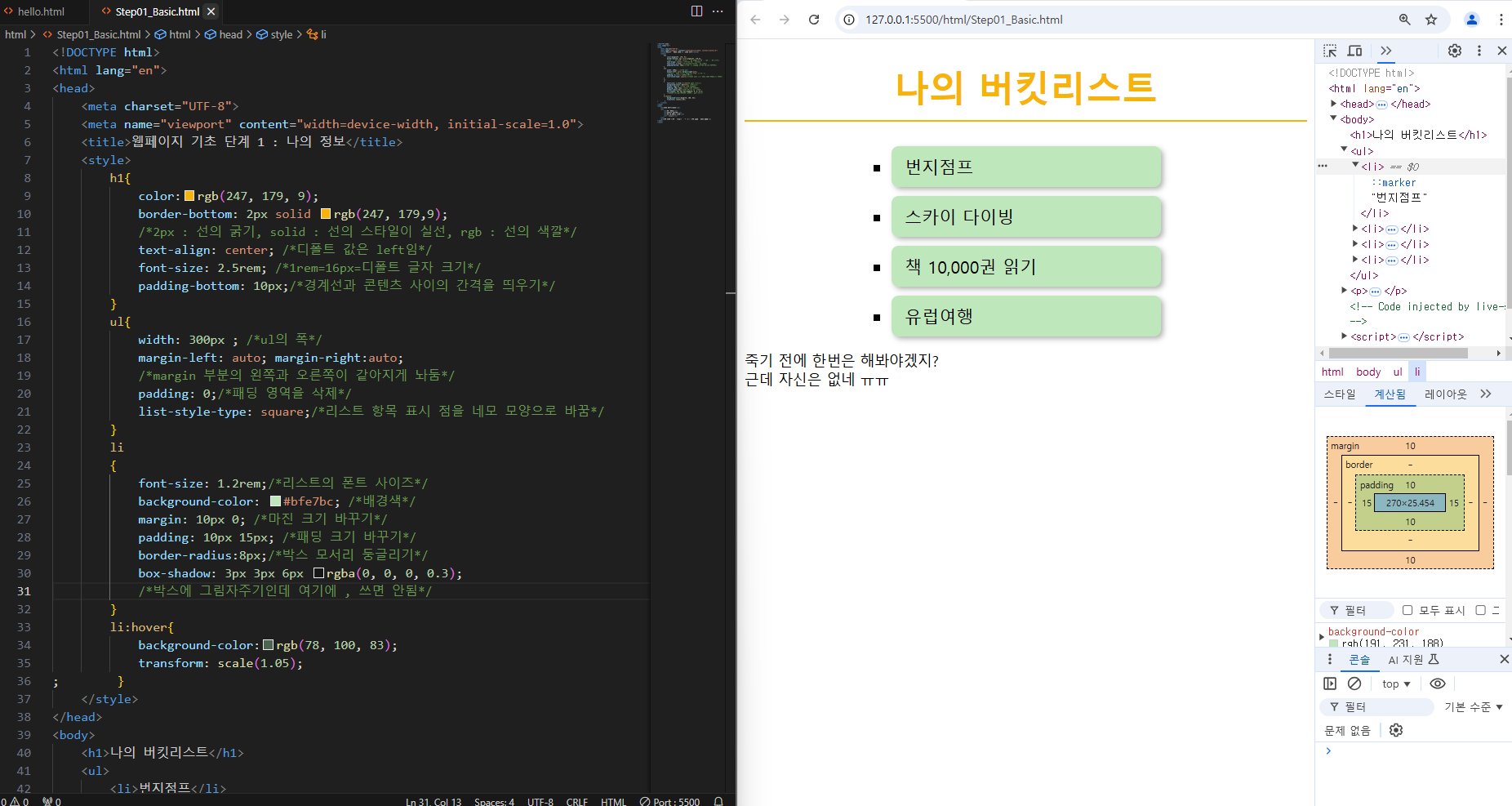1512x806 pixels.
Task: Click the VS Code split editor icon
Action: pyautogui.click(x=696, y=11)
